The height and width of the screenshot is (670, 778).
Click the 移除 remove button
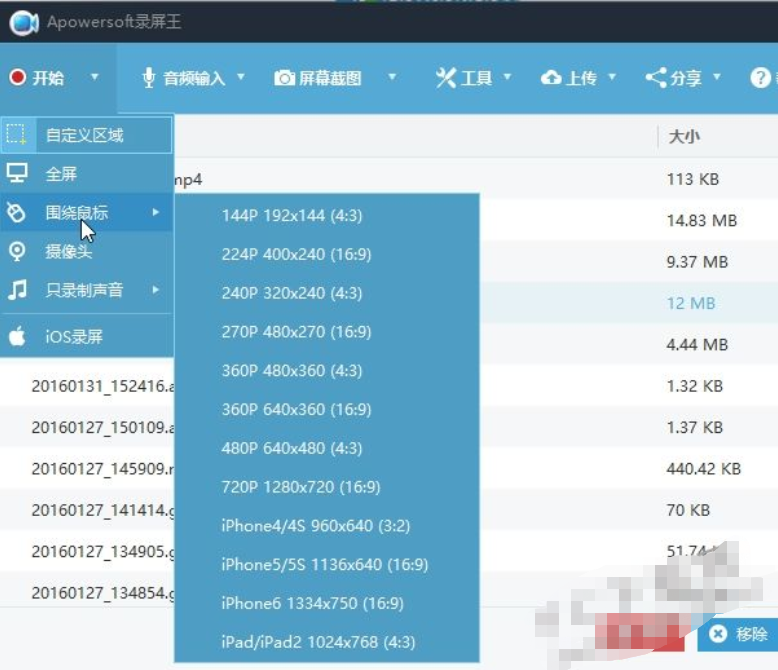coord(738,634)
